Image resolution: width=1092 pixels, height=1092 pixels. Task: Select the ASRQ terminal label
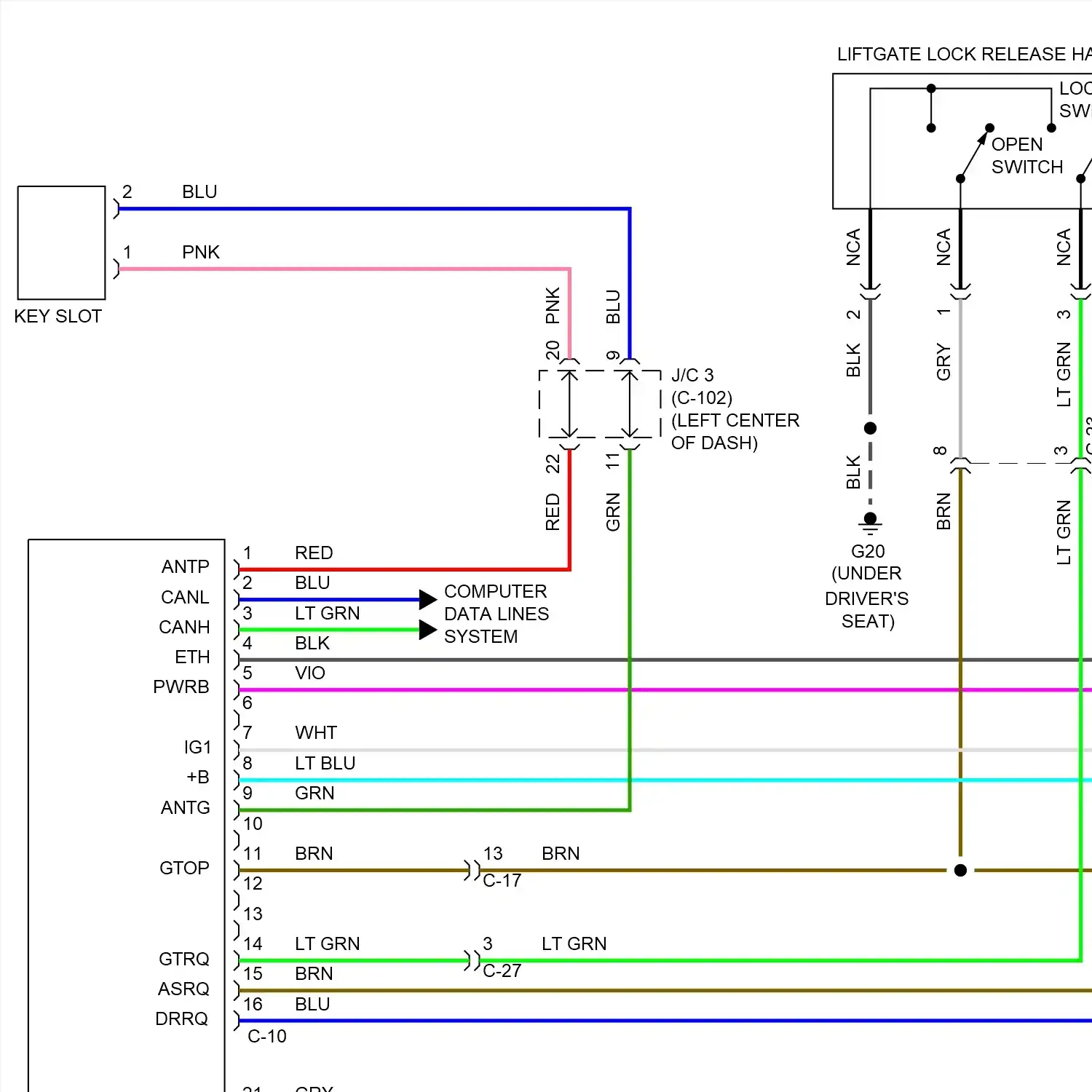tap(183, 989)
